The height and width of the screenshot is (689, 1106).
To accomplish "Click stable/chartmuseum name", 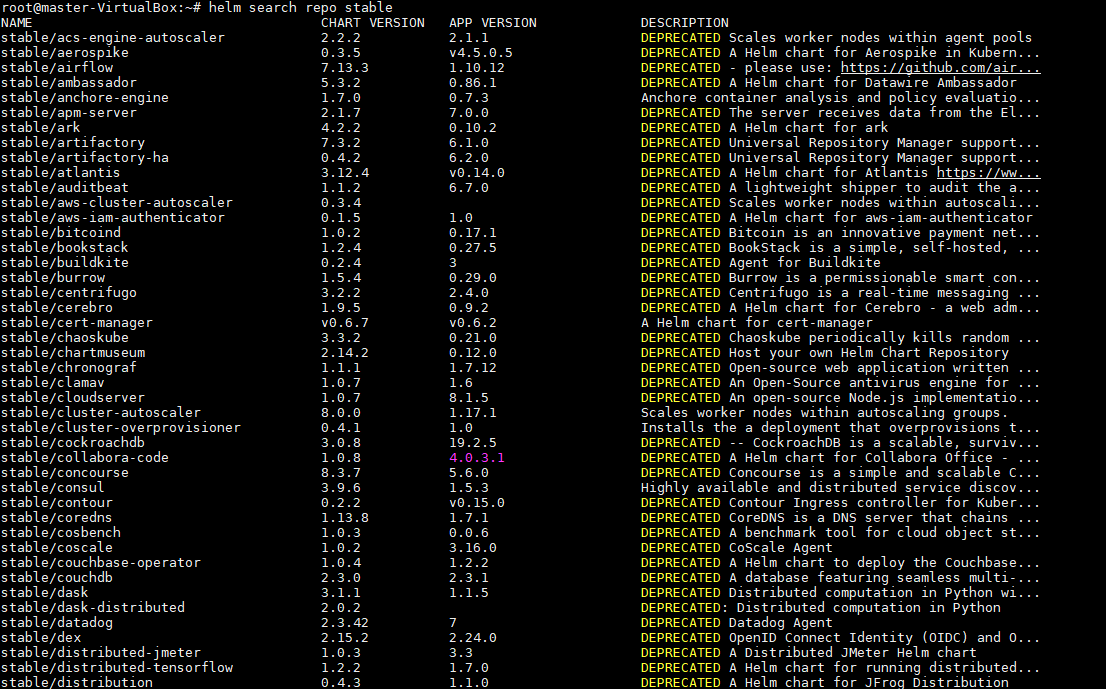I will click(73, 353).
